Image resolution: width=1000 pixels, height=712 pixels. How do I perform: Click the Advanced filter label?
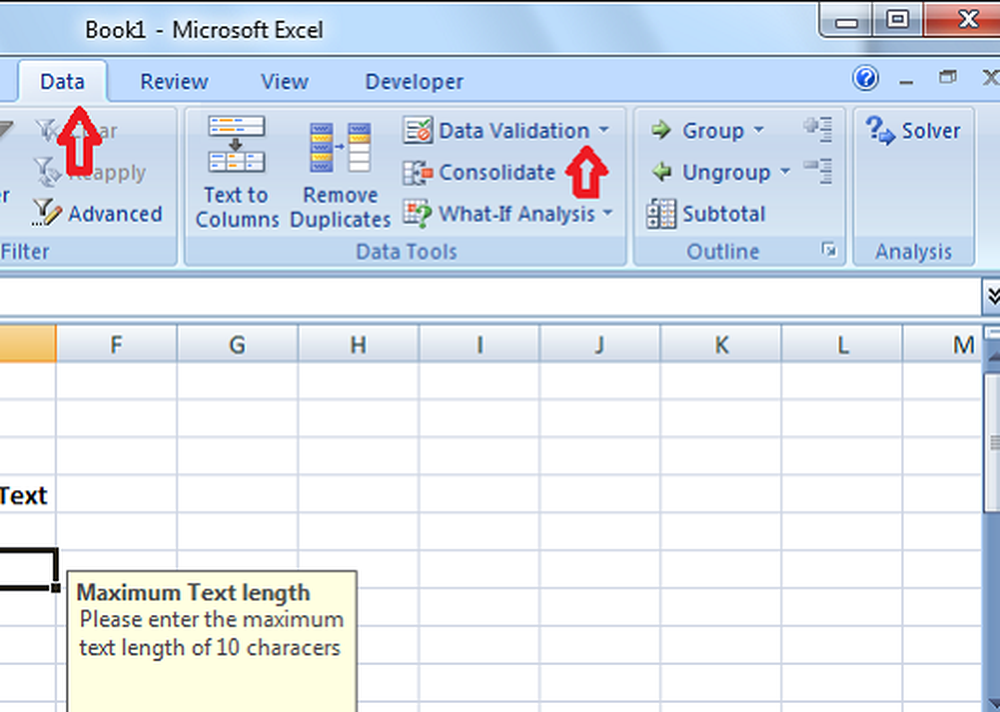tap(115, 214)
